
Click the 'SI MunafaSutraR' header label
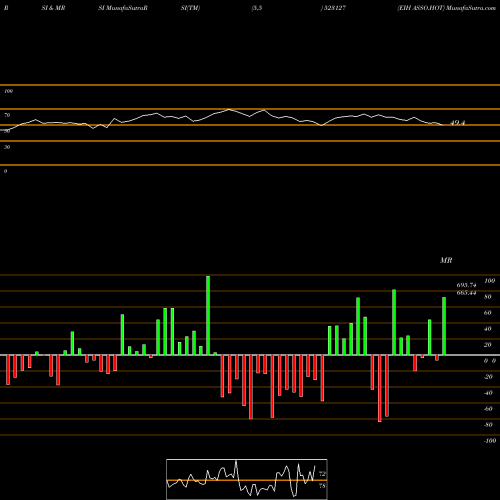tap(123, 8)
